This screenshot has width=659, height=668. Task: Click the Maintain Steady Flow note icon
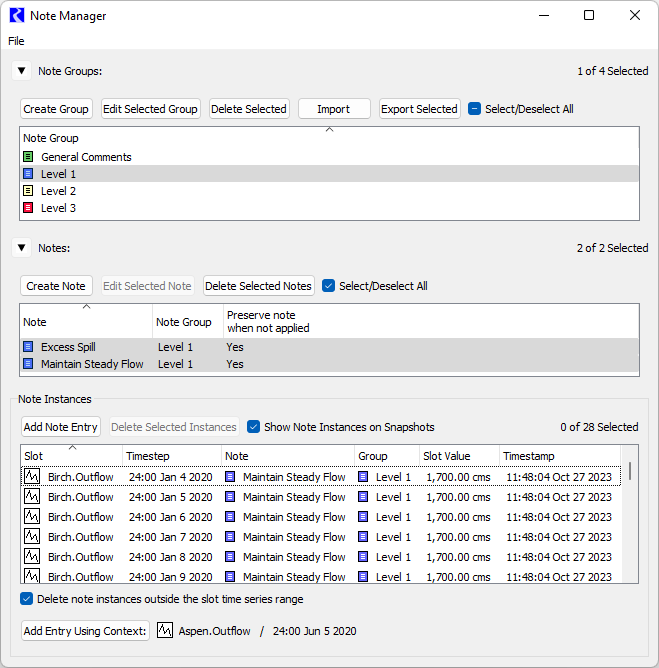[x=28, y=364]
